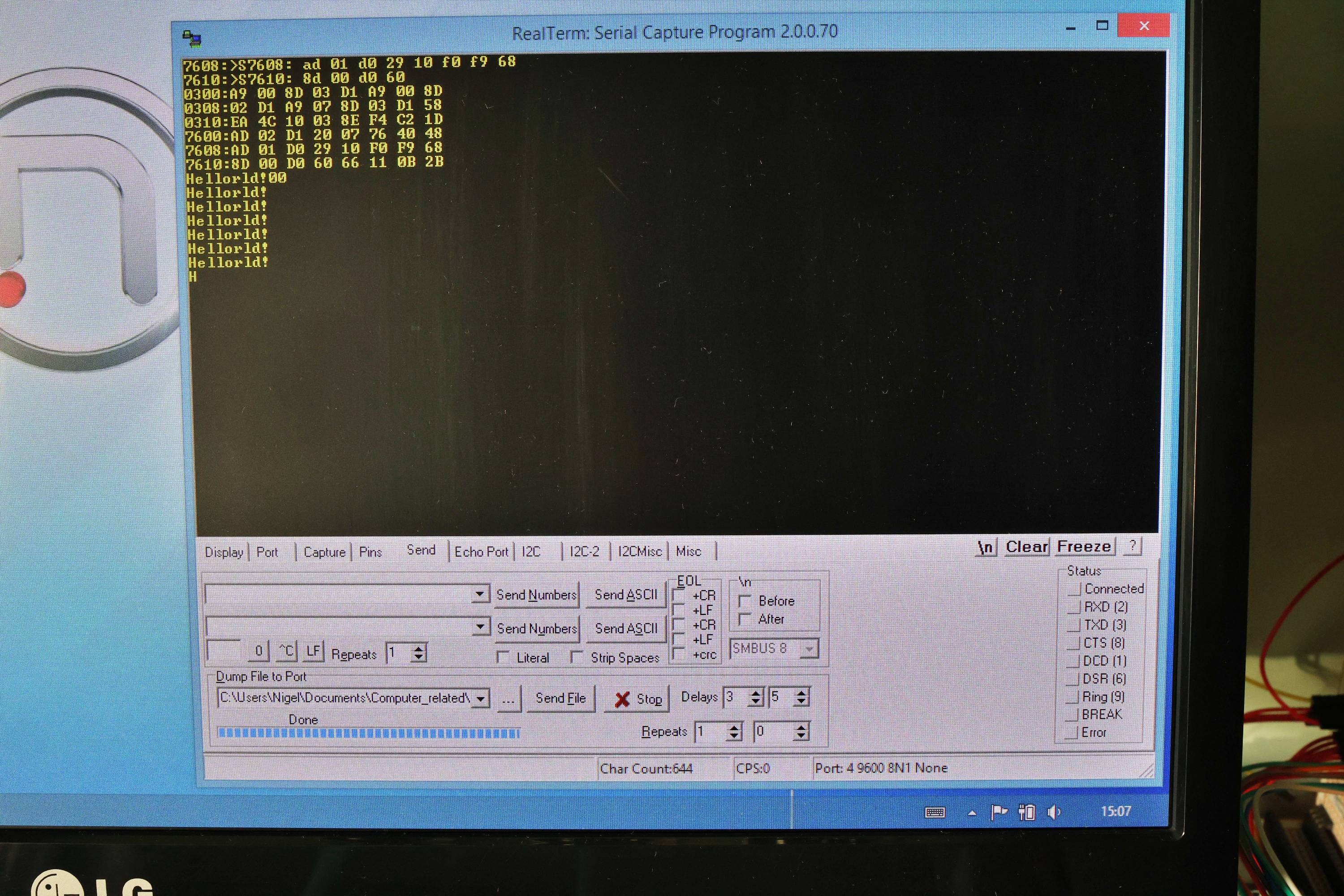Expand the first send text dropdown
This screenshot has width=1344, height=896.
tap(481, 595)
